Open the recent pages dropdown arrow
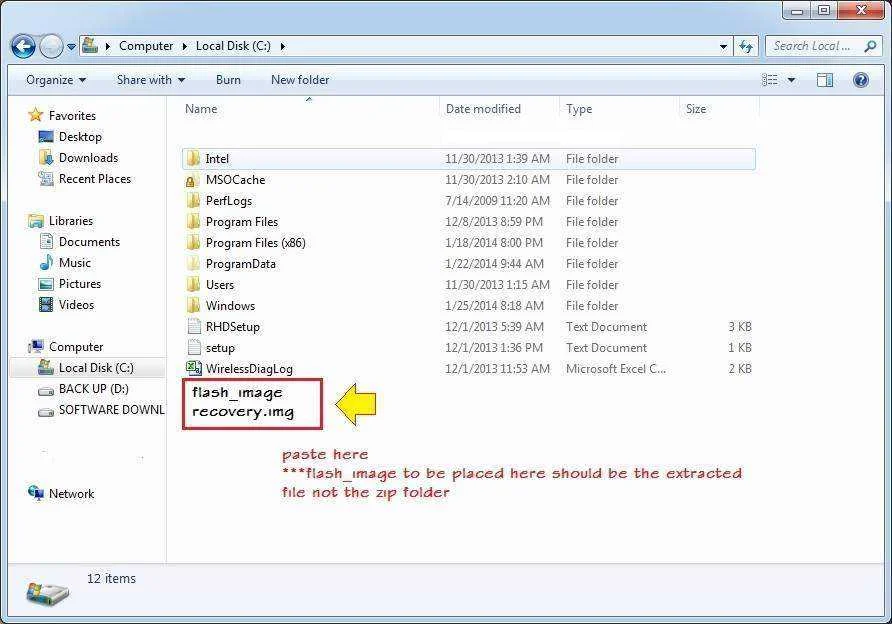 click(71, 47)
